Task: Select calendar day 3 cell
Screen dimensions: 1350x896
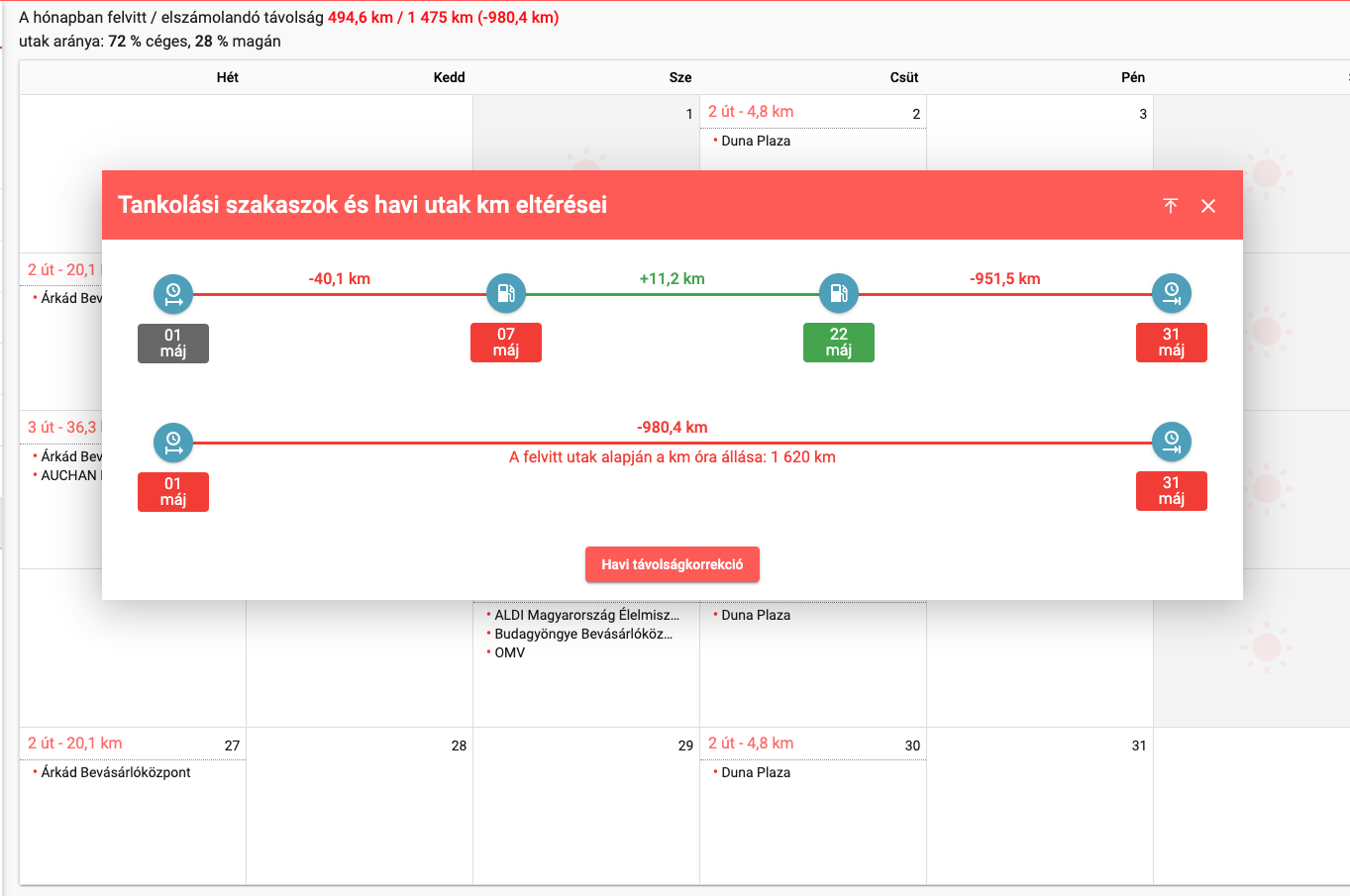Action: click(x=1040, y=133)
